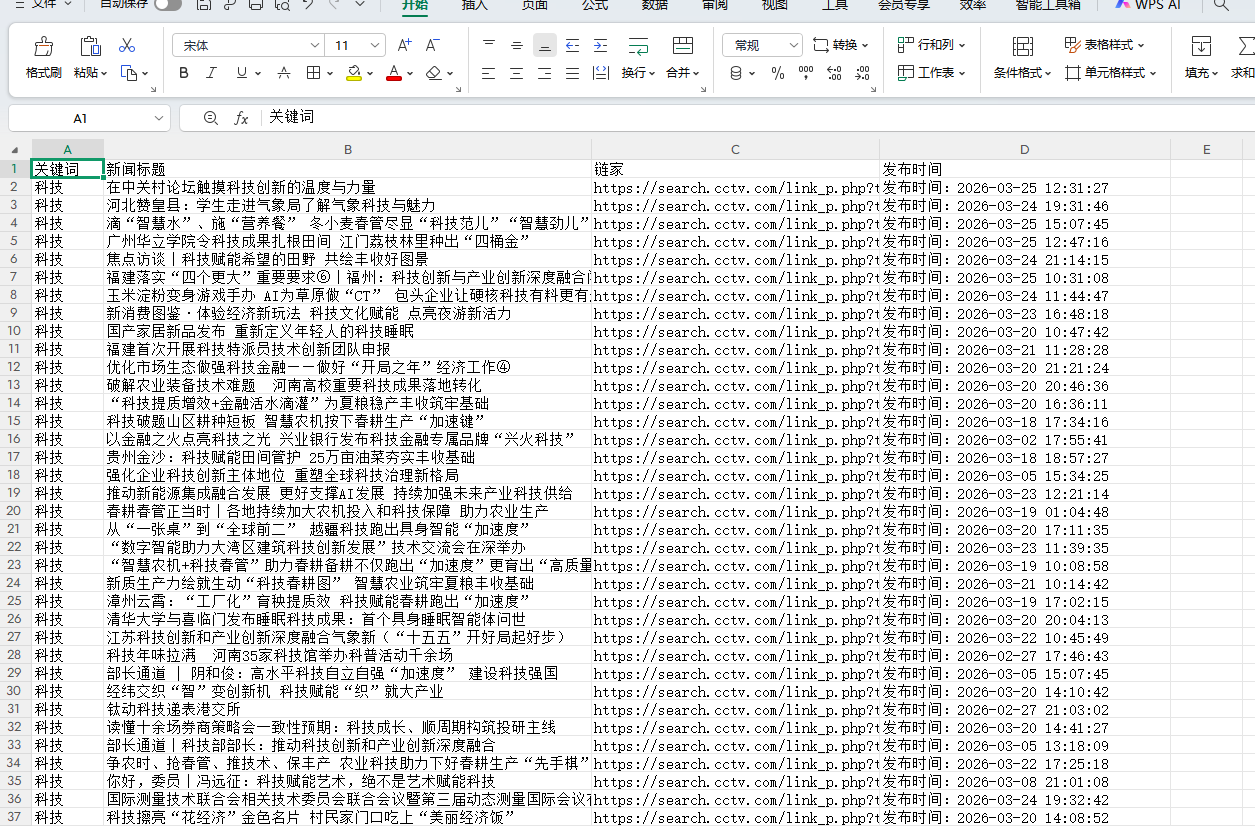Open the search magnifier beside WPS AI

(x=1222, y=5)
